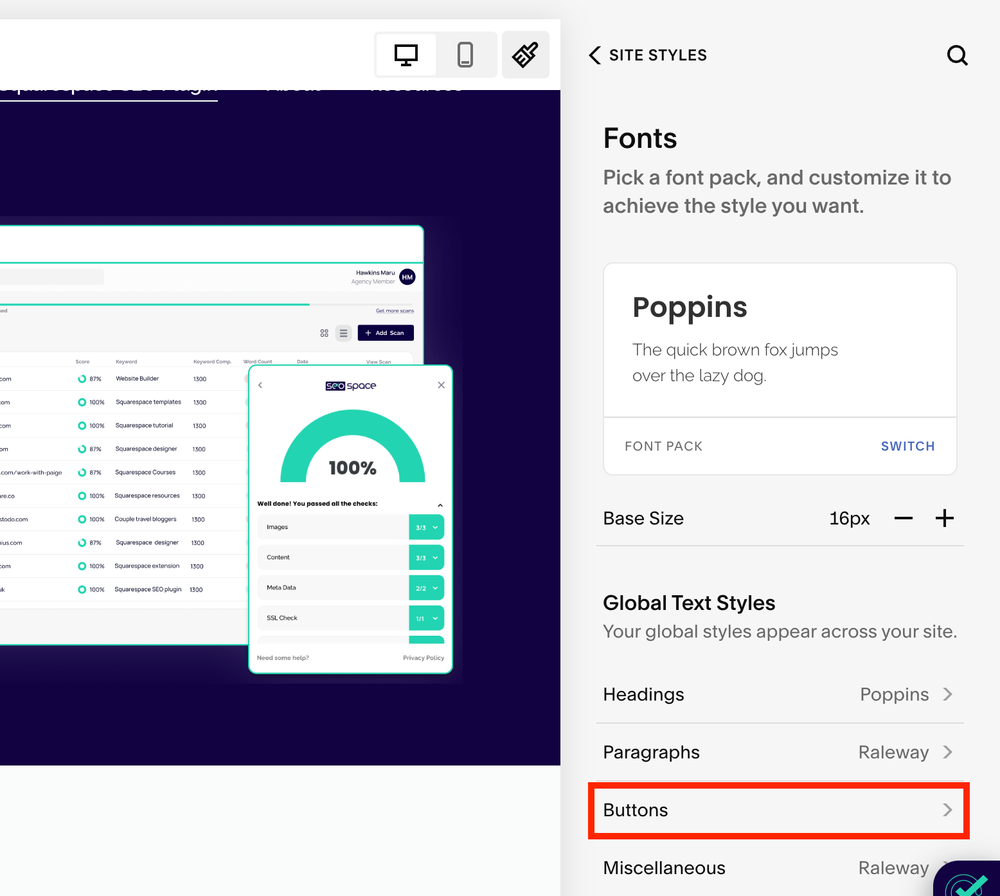The width and height of the screenshot is (1000, 896).
Task: Go back using Site Styles arrow
Action: pyautogui.click(x=594, y=55)
